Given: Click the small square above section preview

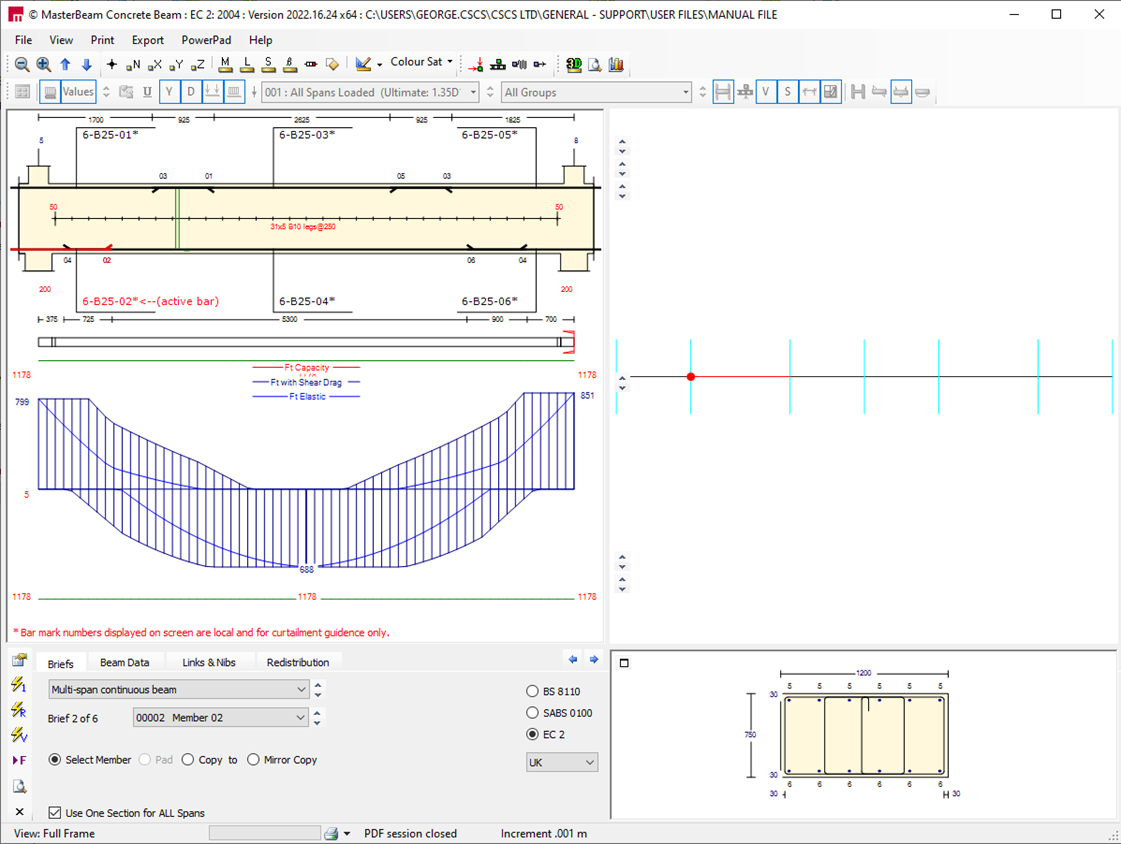Looking at the screenshot, I should (624, 663).
